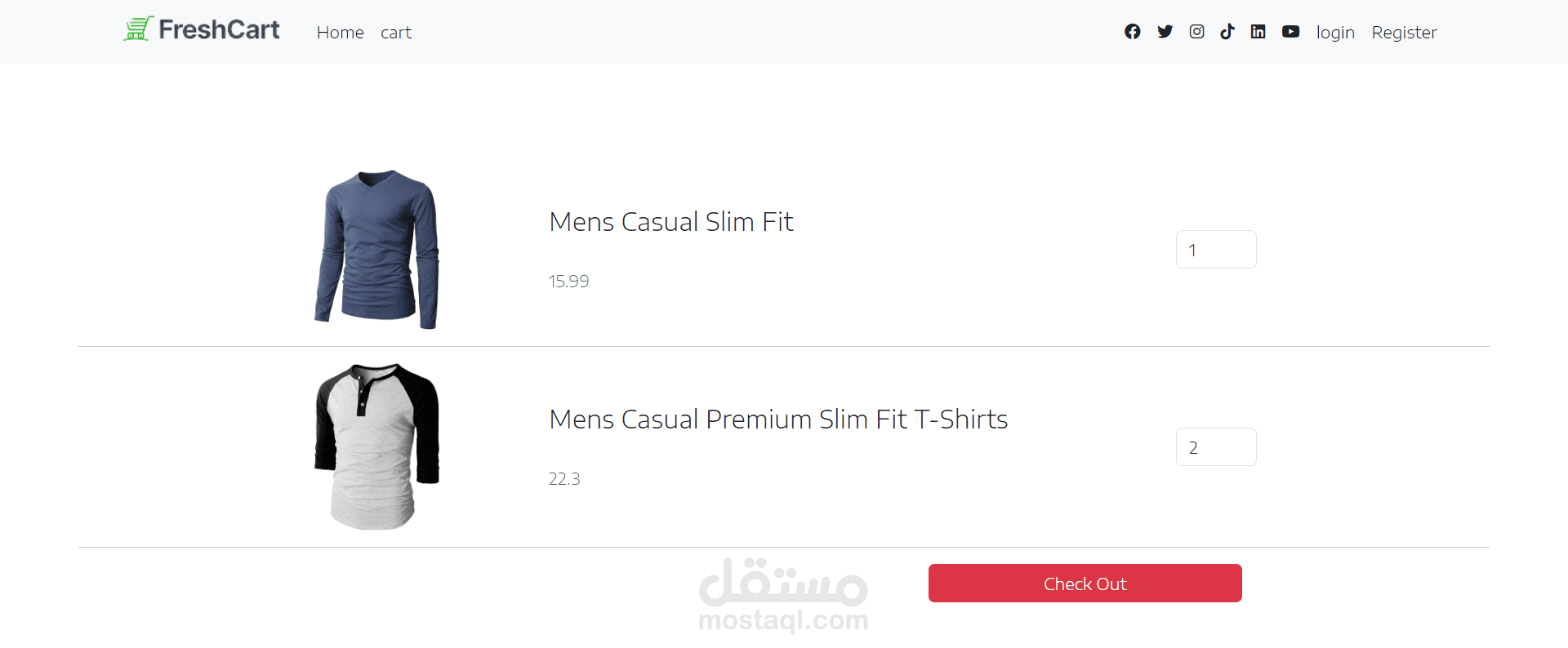Click the blue long-sleeve shirt image
This screenshot has height=648, width=1568.
377,249
